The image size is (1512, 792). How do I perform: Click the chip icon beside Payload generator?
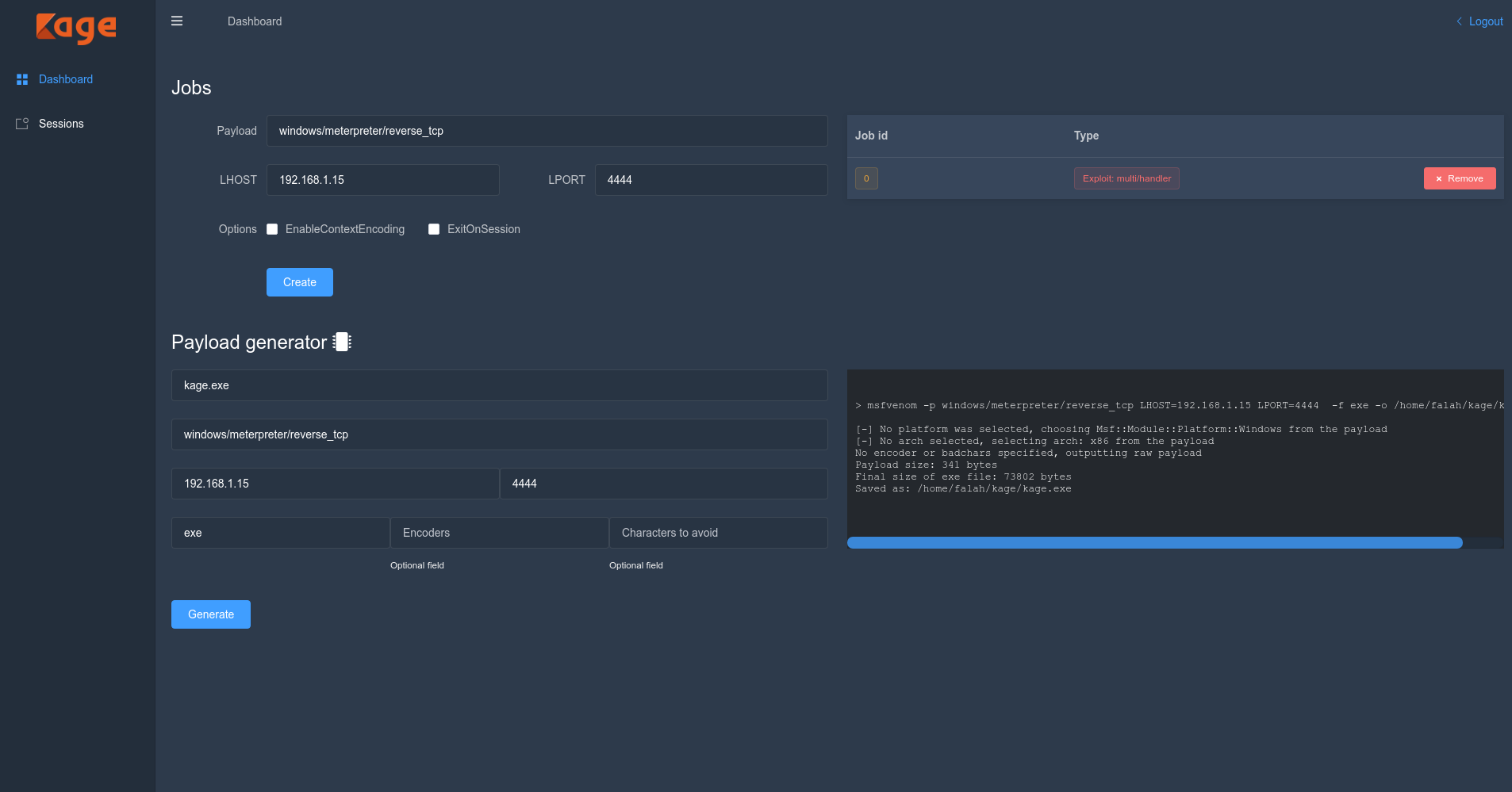pos(342,342)
